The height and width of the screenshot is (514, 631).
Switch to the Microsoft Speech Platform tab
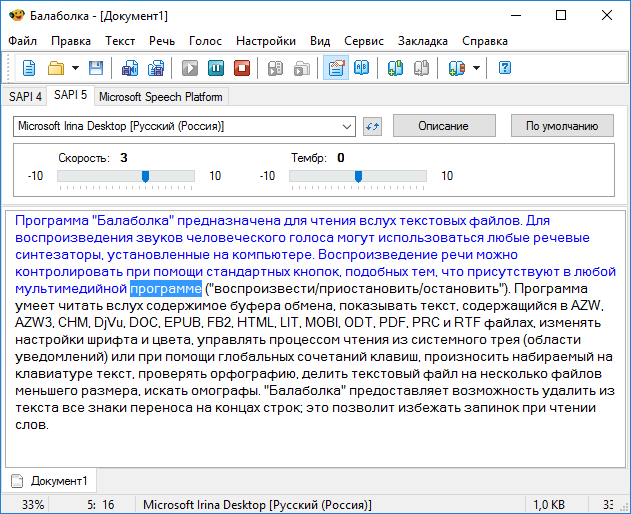tap(161, 97)
